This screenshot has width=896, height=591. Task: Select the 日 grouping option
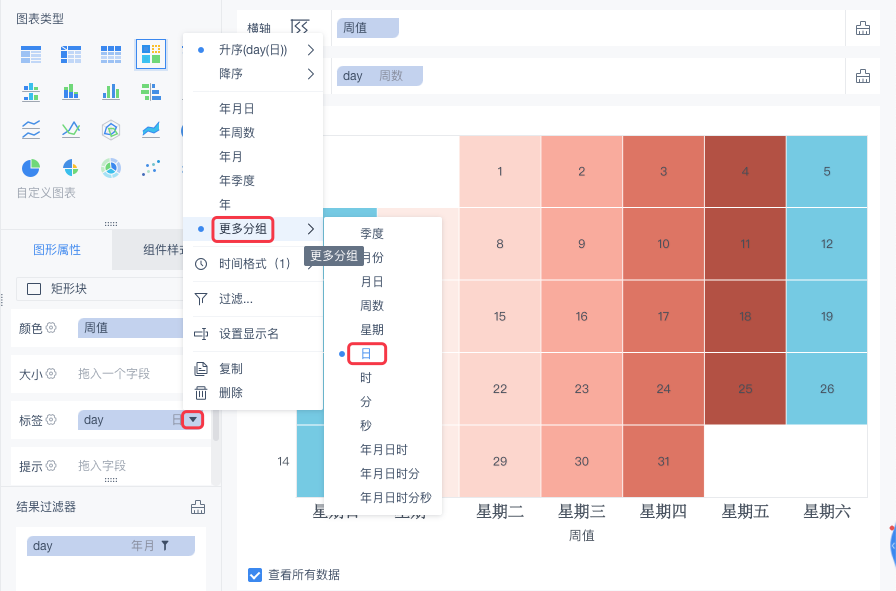tap(365, 353)
